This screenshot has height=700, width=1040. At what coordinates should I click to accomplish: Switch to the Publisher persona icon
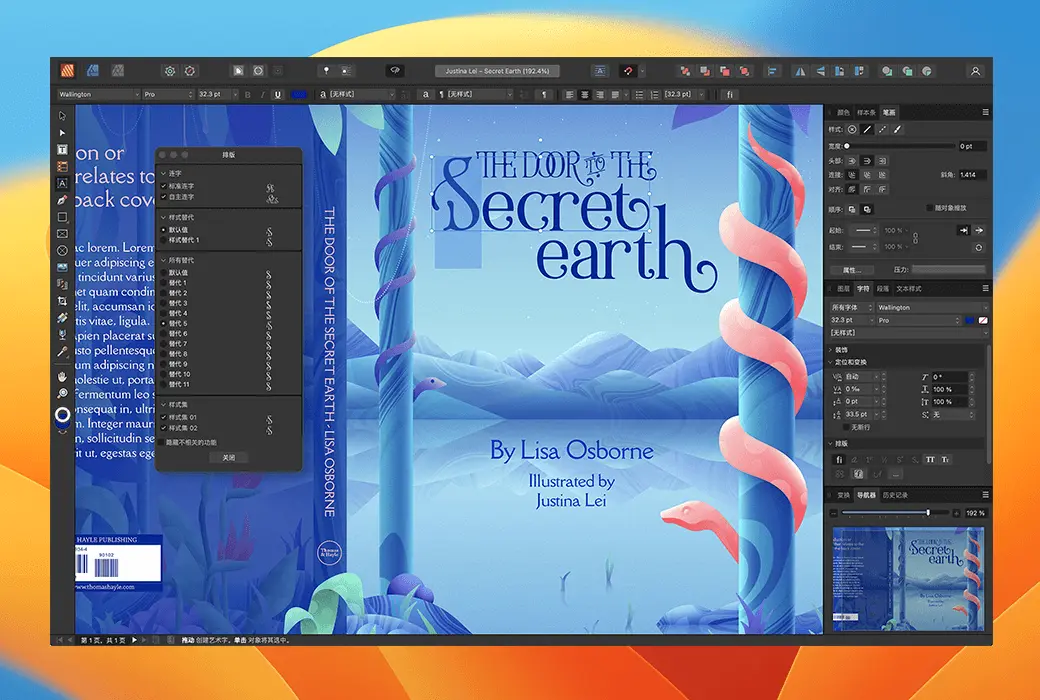click(x=68, y=70)
